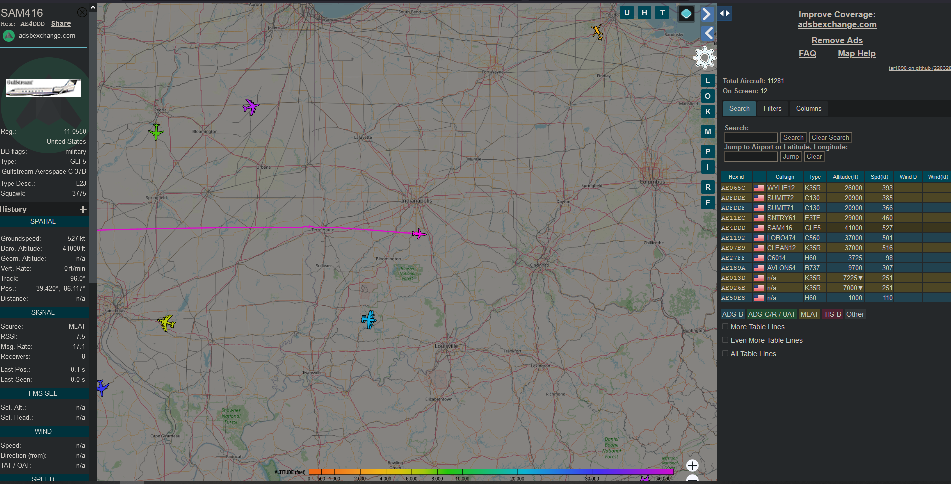
Task: Open the map layer selector diamond icon
Action: pyautogui.click(x=686, y=13)
